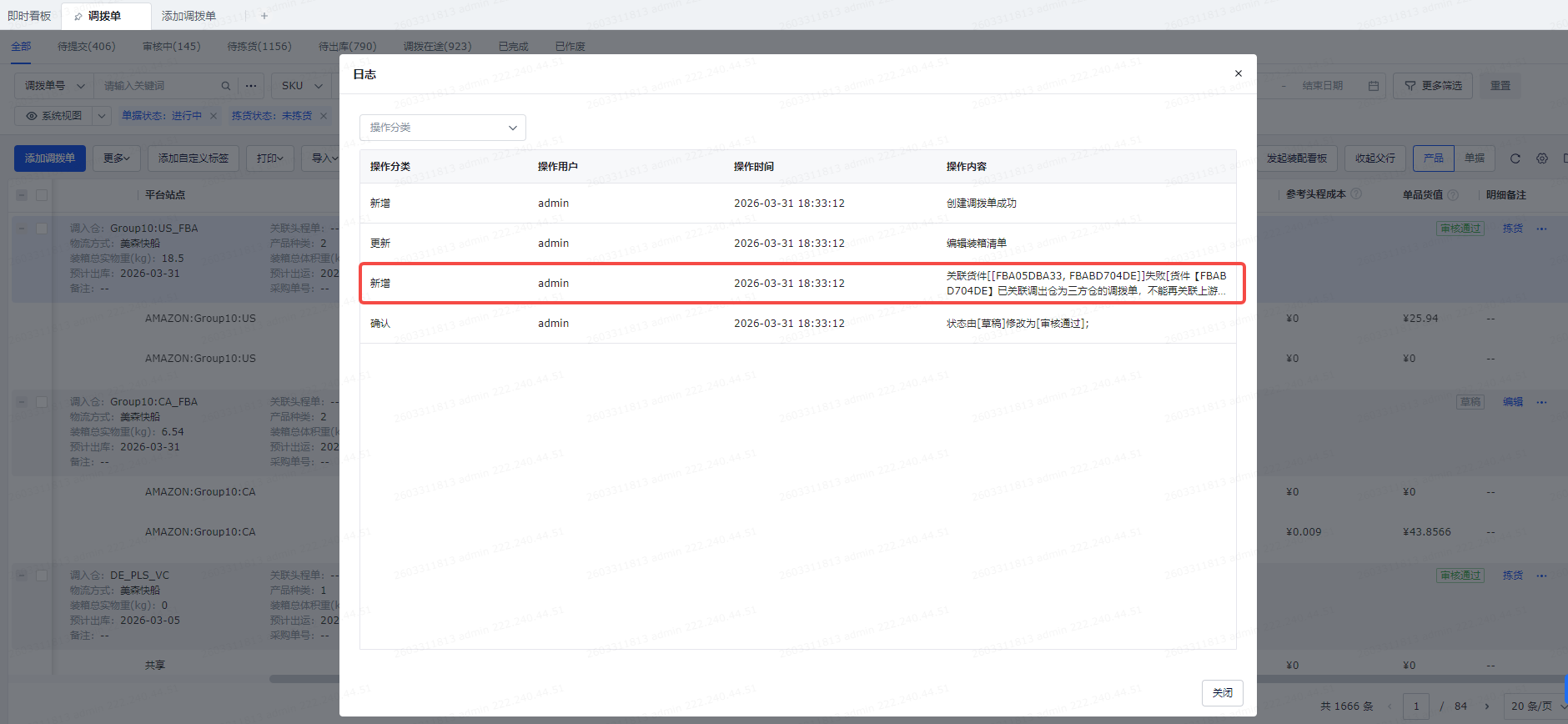
Task: Click the 拣货 link in the DE_PLS_VC row
Action: [x=1513, y=576]
